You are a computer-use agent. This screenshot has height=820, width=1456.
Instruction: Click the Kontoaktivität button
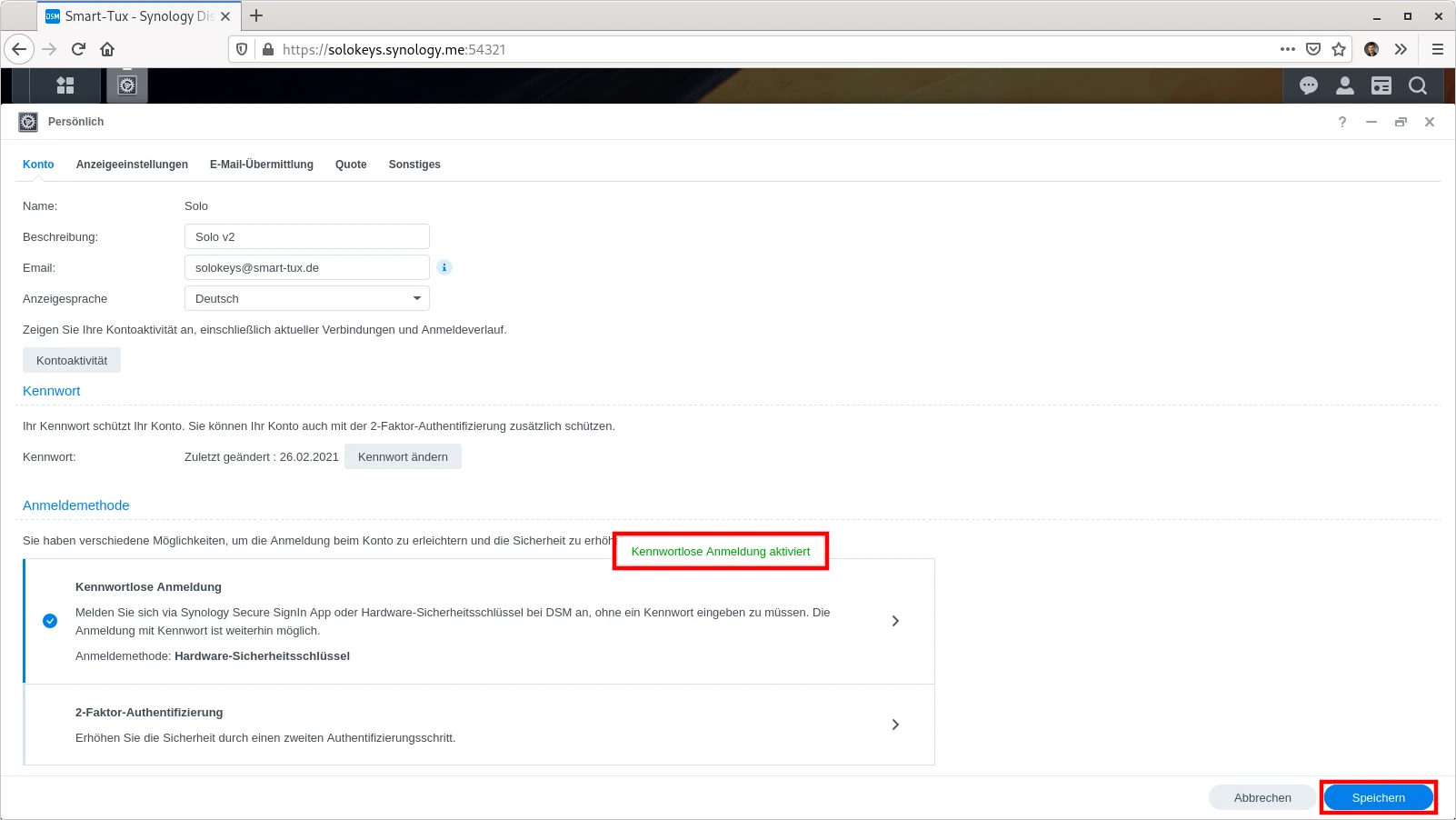pos(72,360)
